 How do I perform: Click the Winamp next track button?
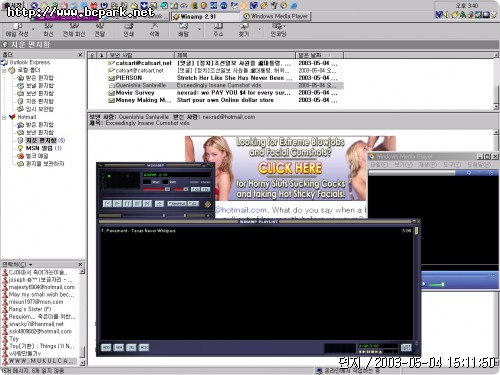[x=147, y=203]
